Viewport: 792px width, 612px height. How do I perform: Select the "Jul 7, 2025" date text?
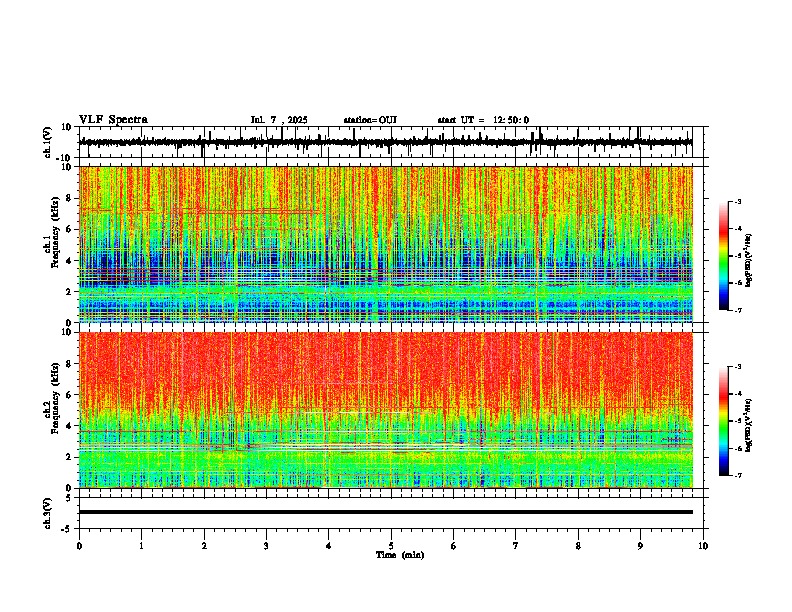[x=279, y=120]
